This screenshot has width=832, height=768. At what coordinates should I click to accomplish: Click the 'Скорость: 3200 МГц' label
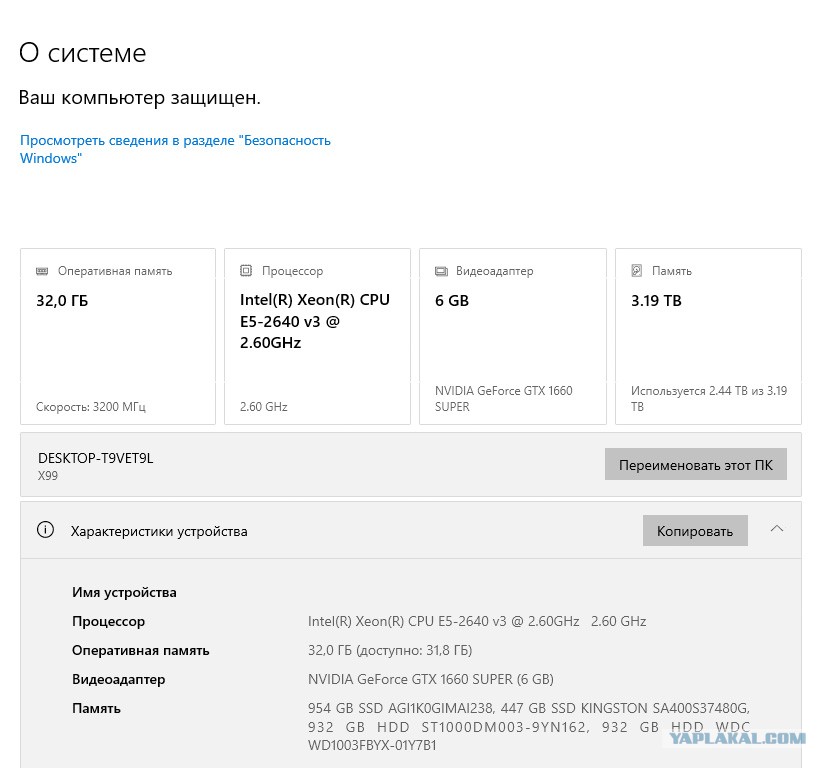[91, 407]
